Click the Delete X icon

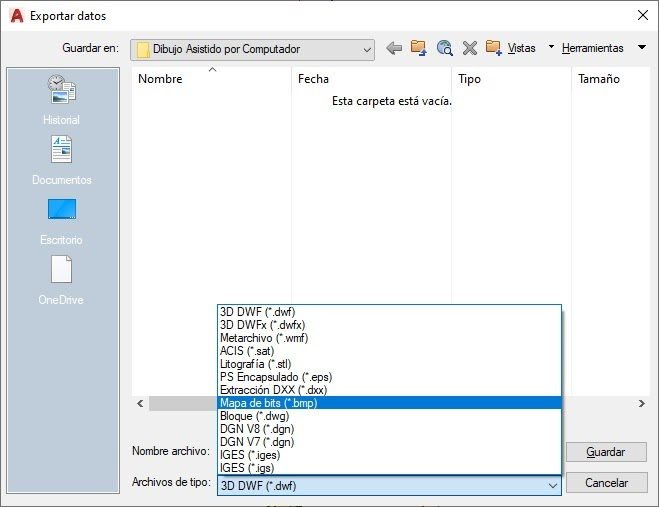tap(469, 48)
